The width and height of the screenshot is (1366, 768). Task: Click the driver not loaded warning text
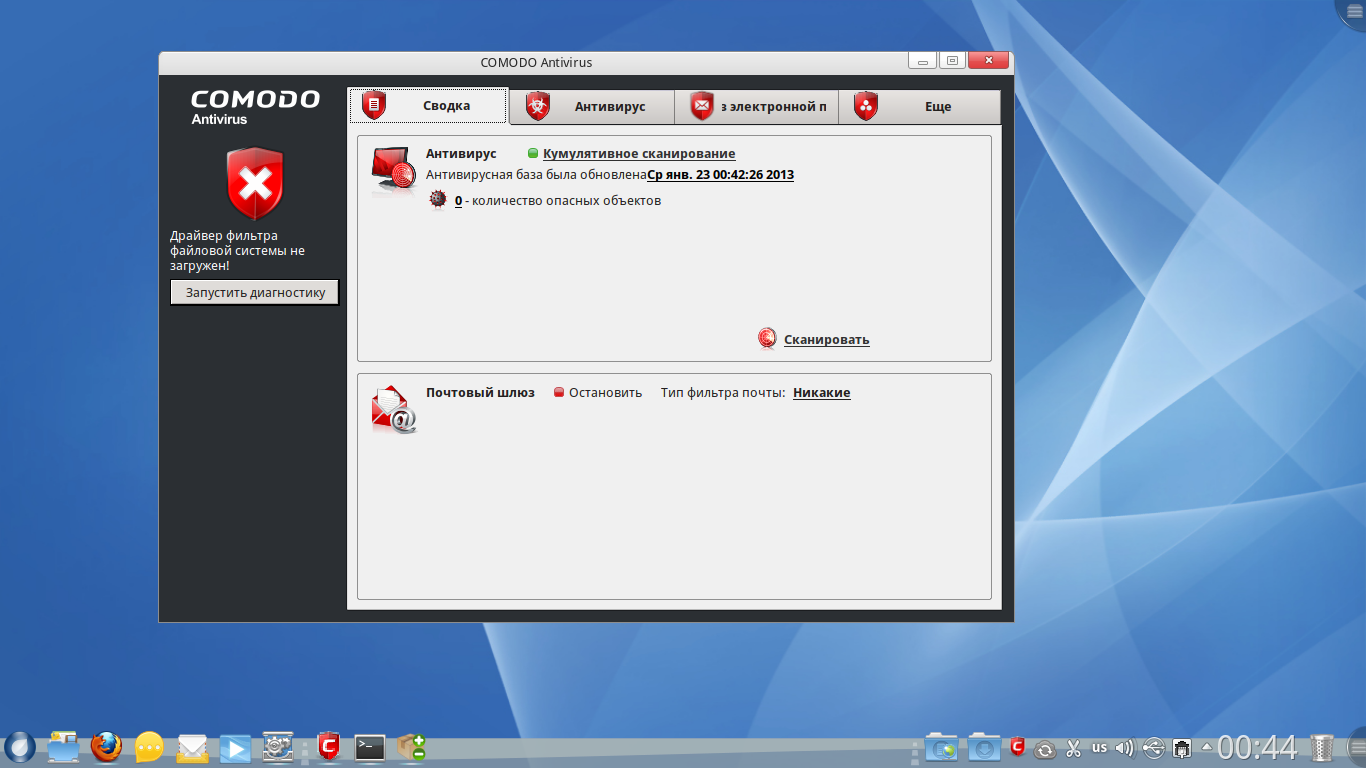pyautogui.click(x=237, y=251)
